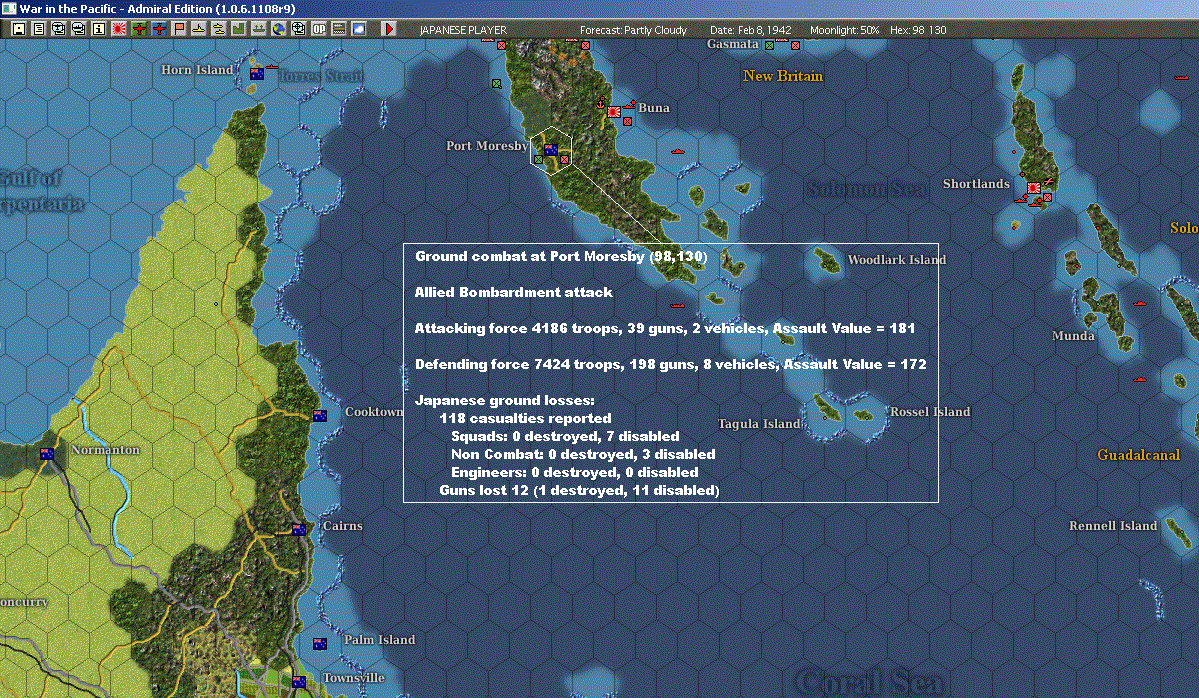Screen dimensions: 1199x698
Task: Click the Japanese rising sun flag toolbar icon
Action: click(119, 29)
